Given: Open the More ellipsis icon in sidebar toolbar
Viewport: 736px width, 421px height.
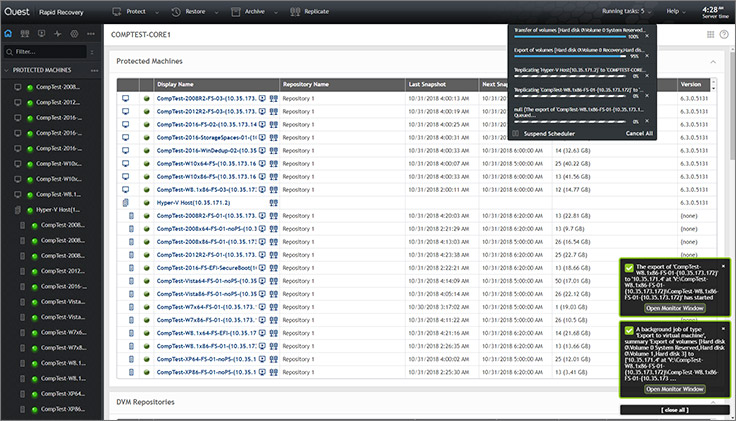Looking at the screenshot, I should 91,34.
